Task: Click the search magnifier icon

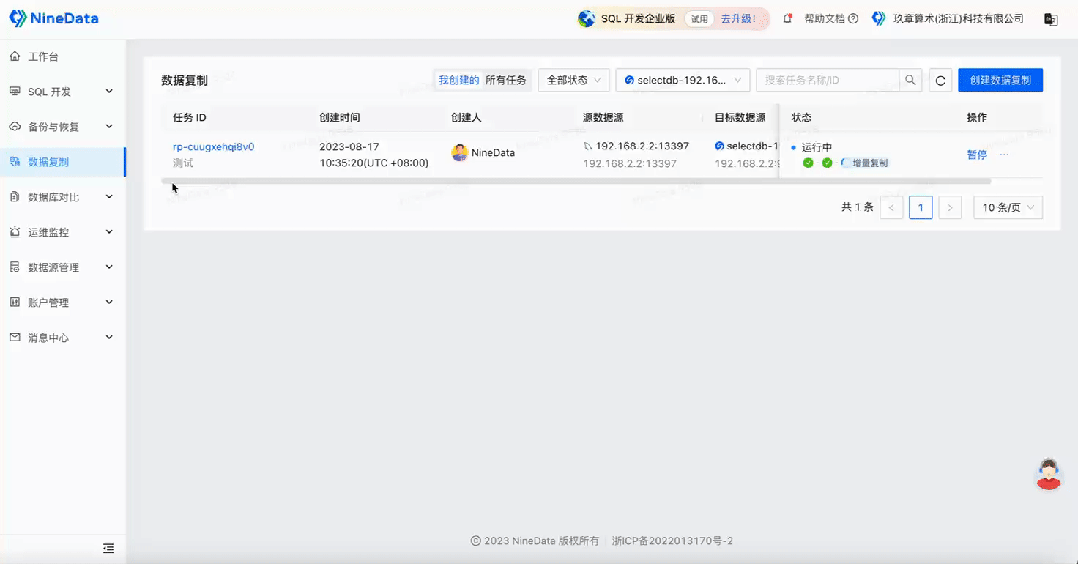Action: click(x=910, y=80)
